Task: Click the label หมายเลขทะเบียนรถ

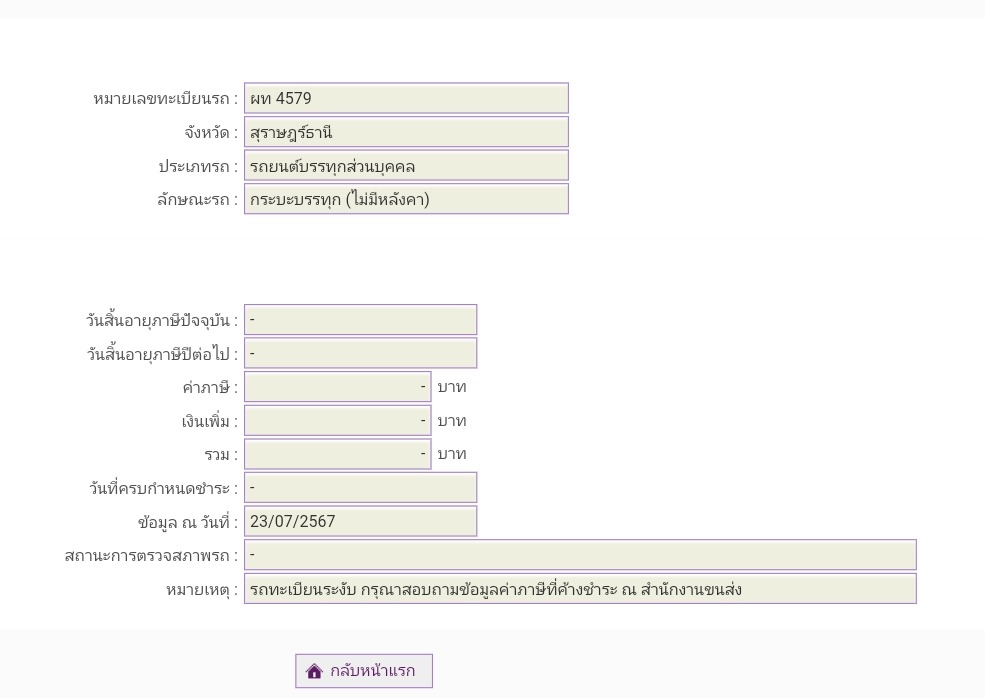Action: coord(165,99)
